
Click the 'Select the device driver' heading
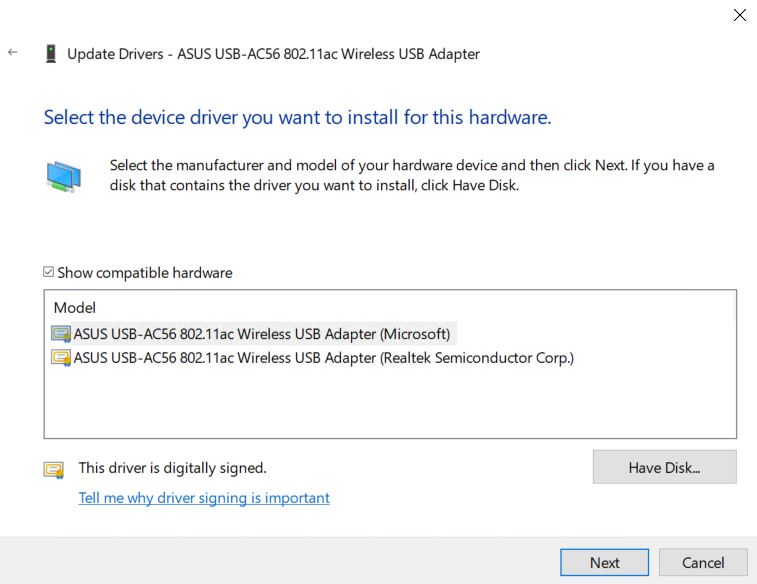(297, 117)
